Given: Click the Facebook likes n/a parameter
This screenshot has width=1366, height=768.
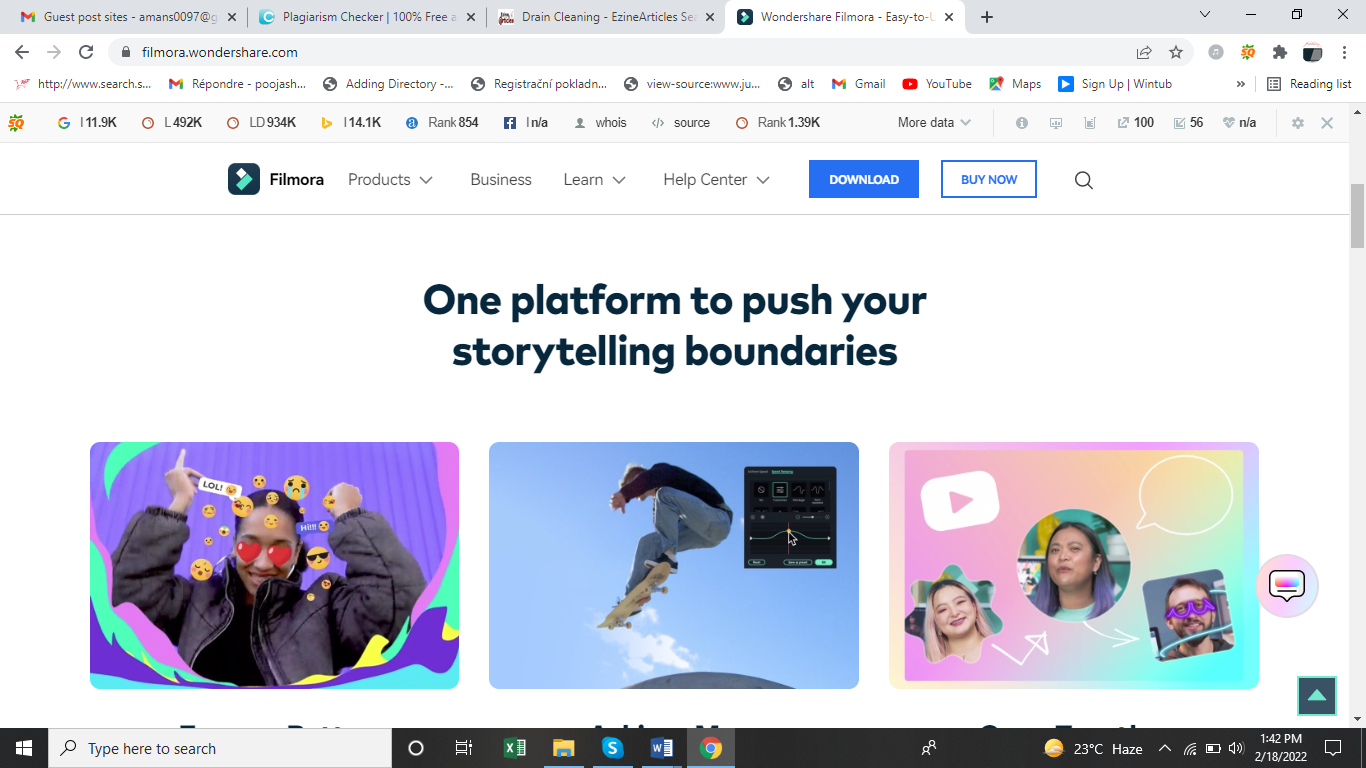Looking at the screenshot, I should (526, 123).
